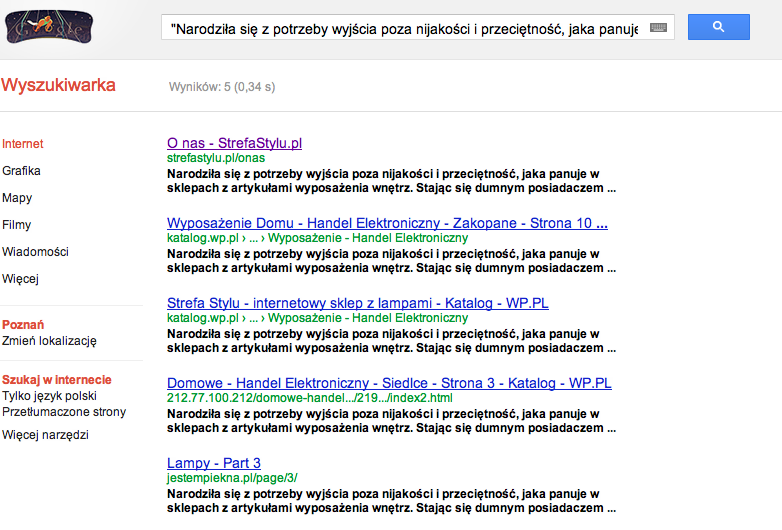
Task: Open Domowe Handel Elektroniczny Siedlce result
Action: (x=389, y=383)
